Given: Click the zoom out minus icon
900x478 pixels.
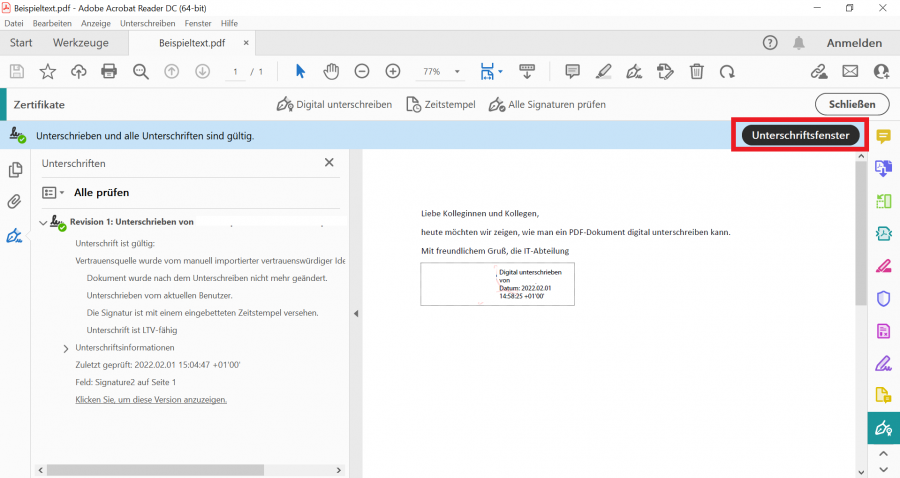Looking at the screenshot, I should pyautogui.click(x=362, y=71).
